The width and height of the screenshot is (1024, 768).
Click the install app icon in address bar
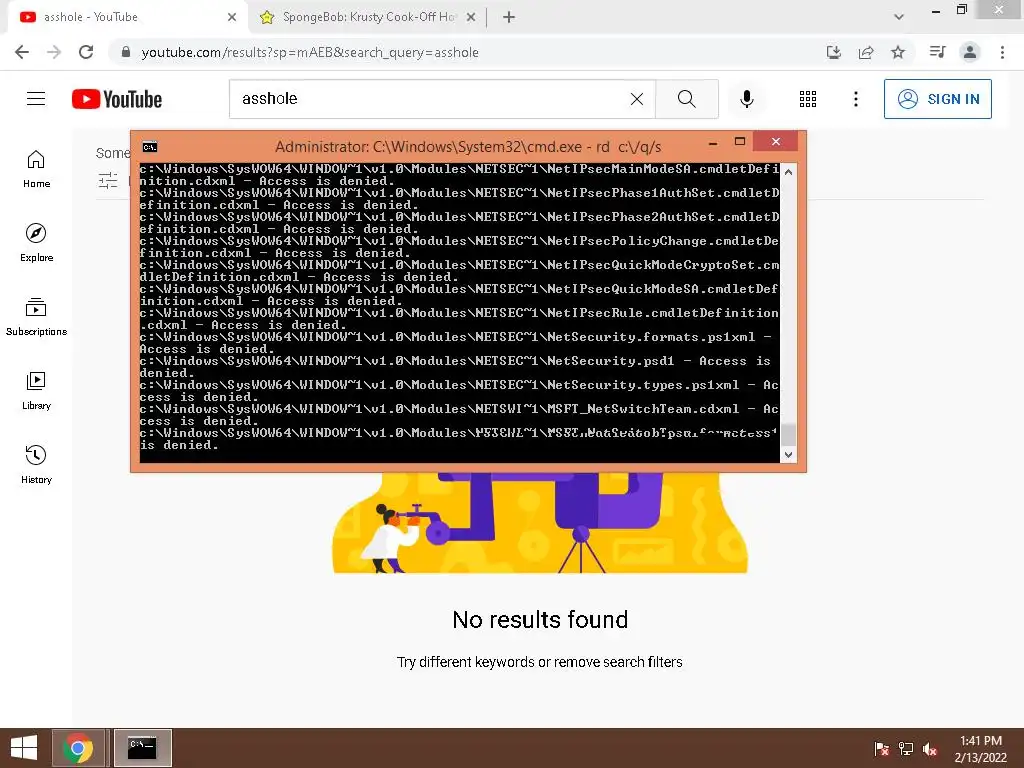pos(833,52)
